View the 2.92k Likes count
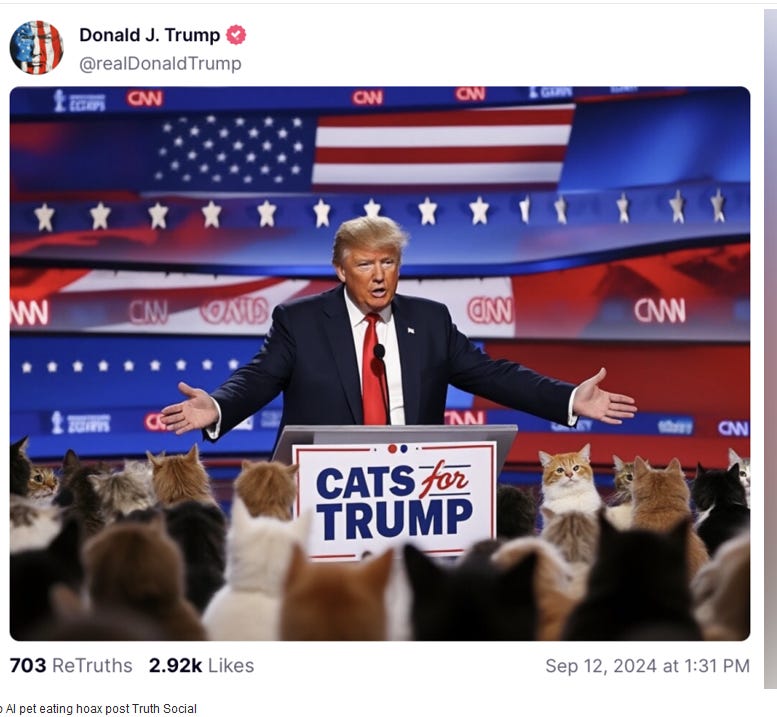 point(201,665)
